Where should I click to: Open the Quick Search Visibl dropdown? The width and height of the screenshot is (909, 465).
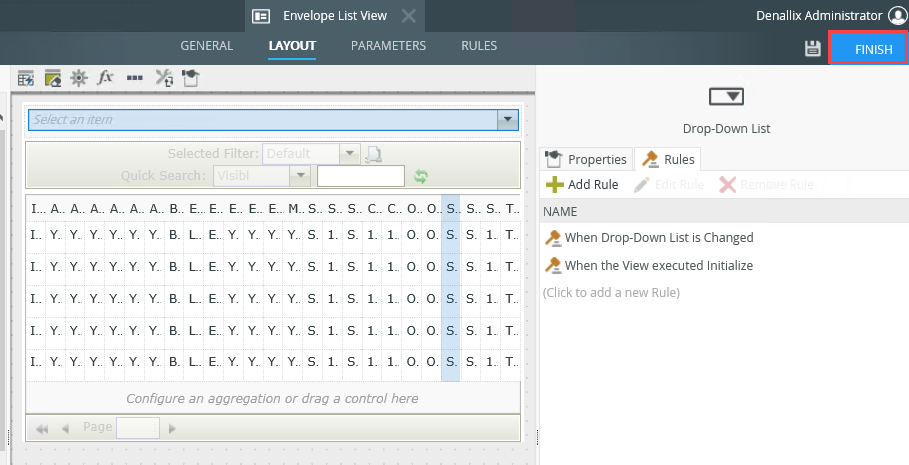click(x=300, y=176)
